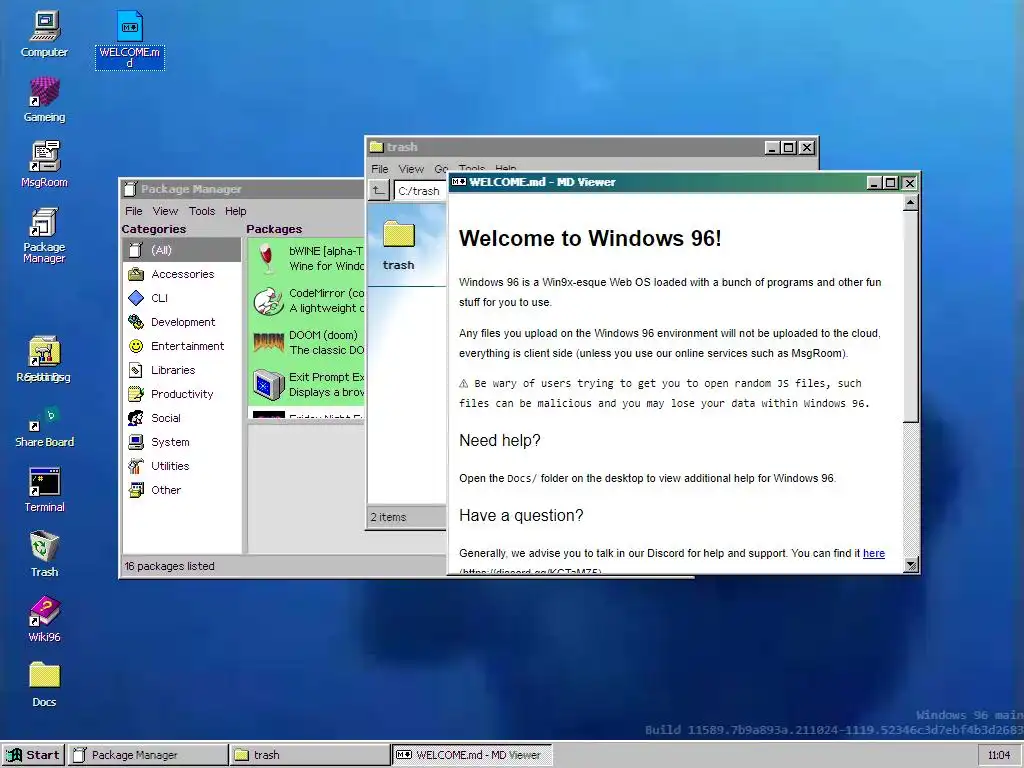This screenshot has height=768, width=1024.
Task: Open Package Manager Tools menu
Action: point(202,211)
